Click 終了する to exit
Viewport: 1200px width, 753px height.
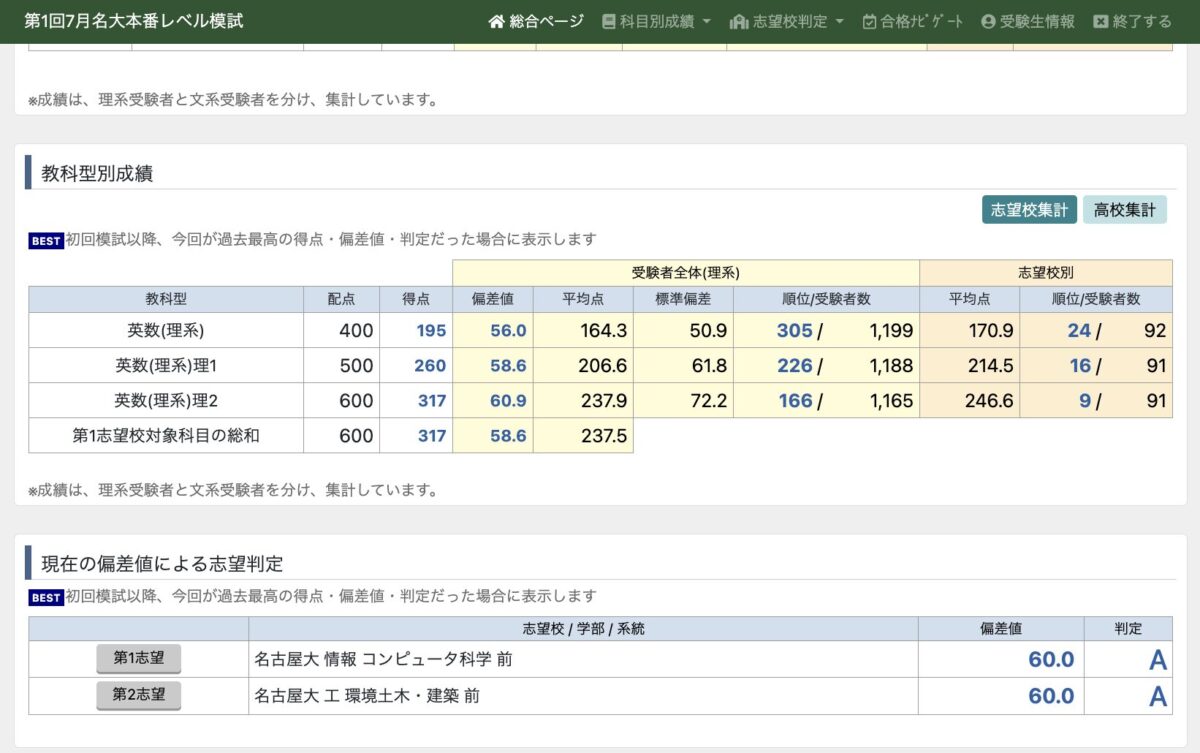[1132, 21]
